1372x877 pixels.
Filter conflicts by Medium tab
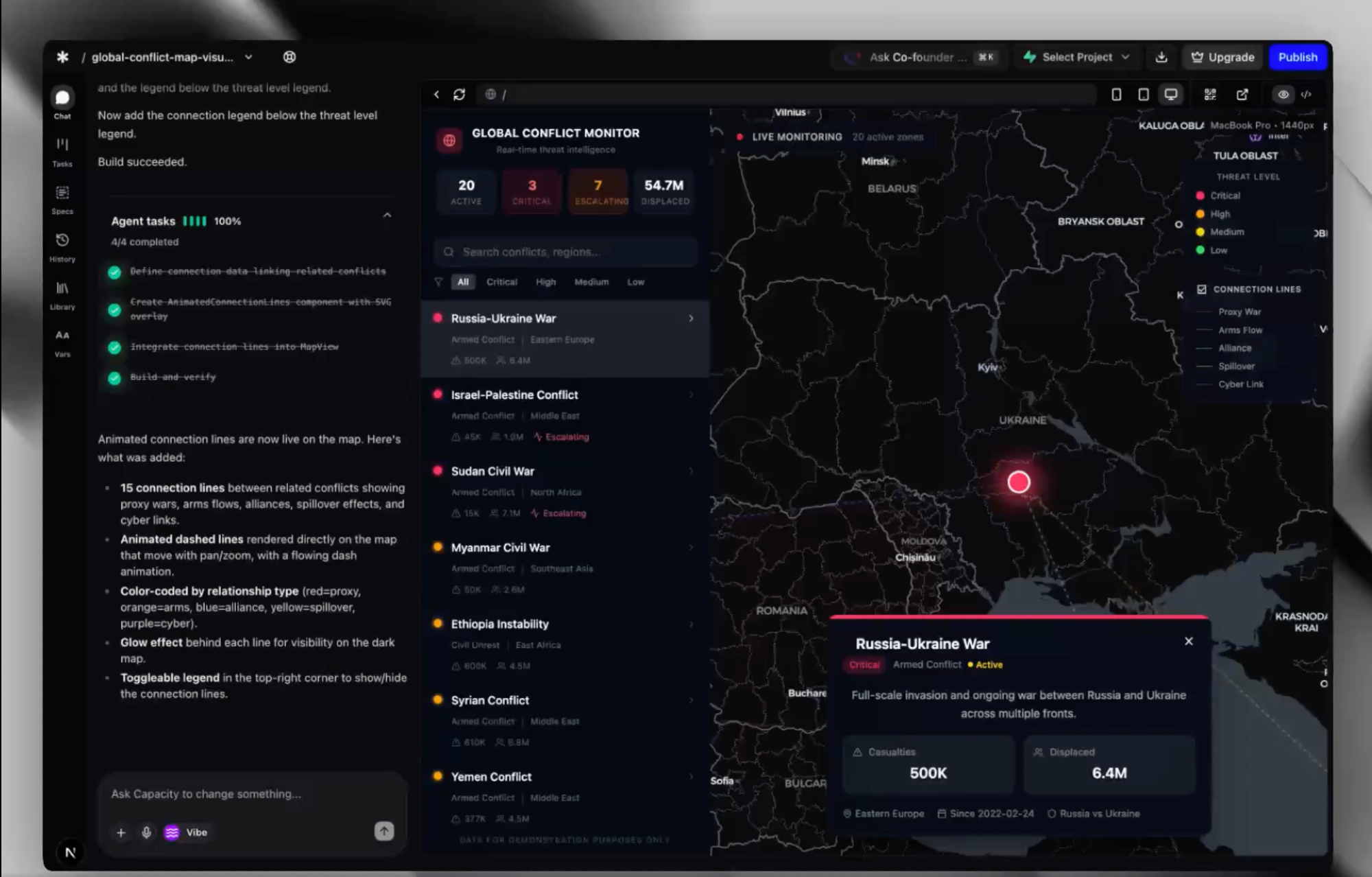[x=591, y=282]
